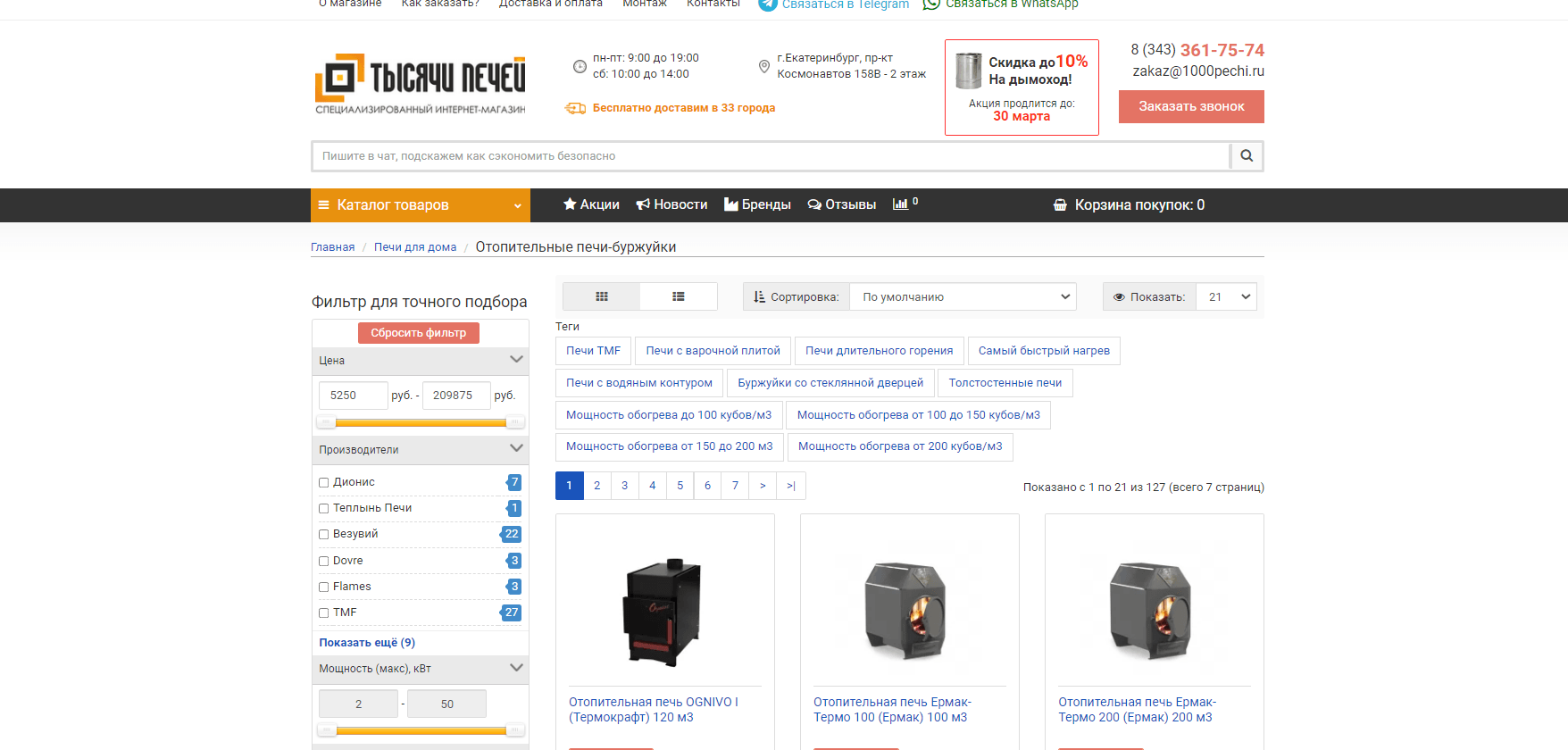Click the price range slider track
The width and height of the screenshot is (1568, 750).
click(421, 422)
